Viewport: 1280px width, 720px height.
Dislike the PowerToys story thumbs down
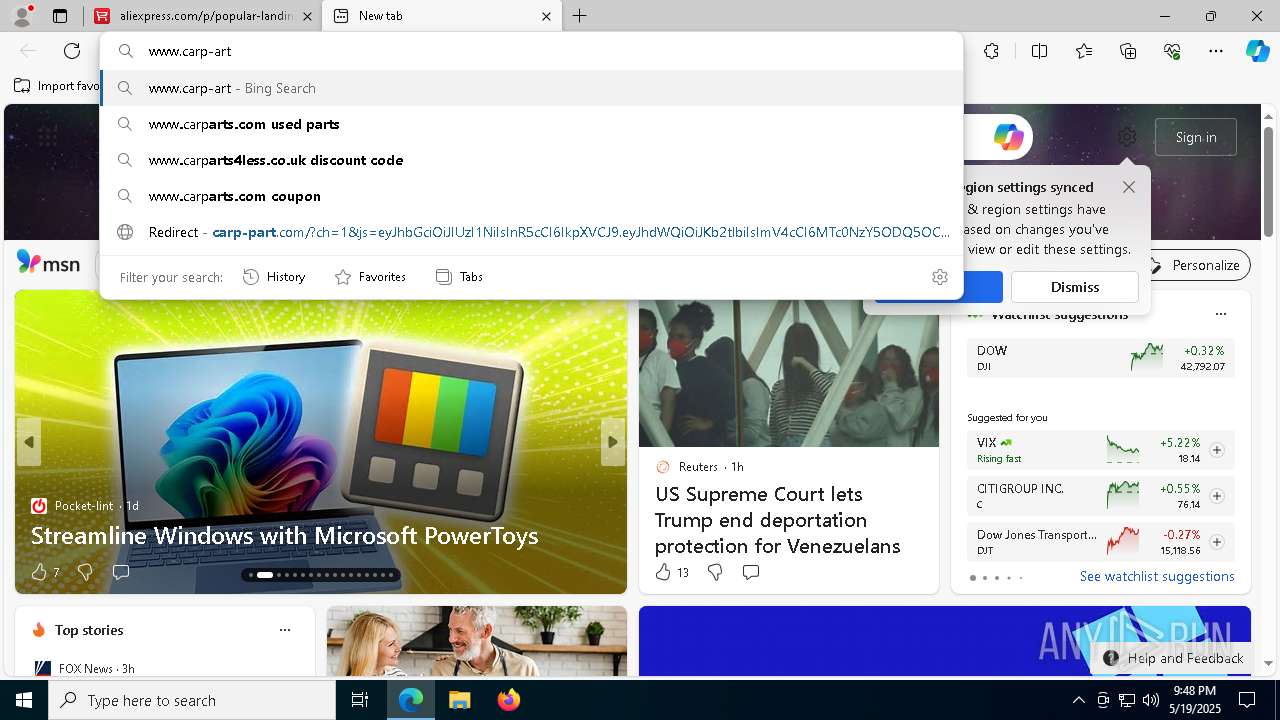[x=85, y=572]
